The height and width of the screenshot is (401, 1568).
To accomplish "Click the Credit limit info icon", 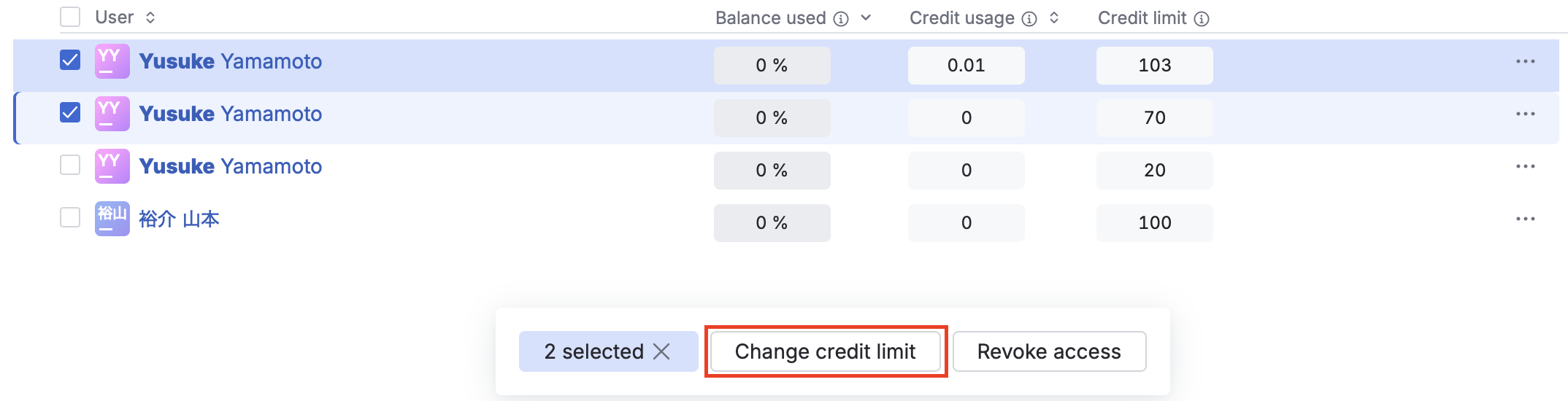I will tap(1202, 19).
